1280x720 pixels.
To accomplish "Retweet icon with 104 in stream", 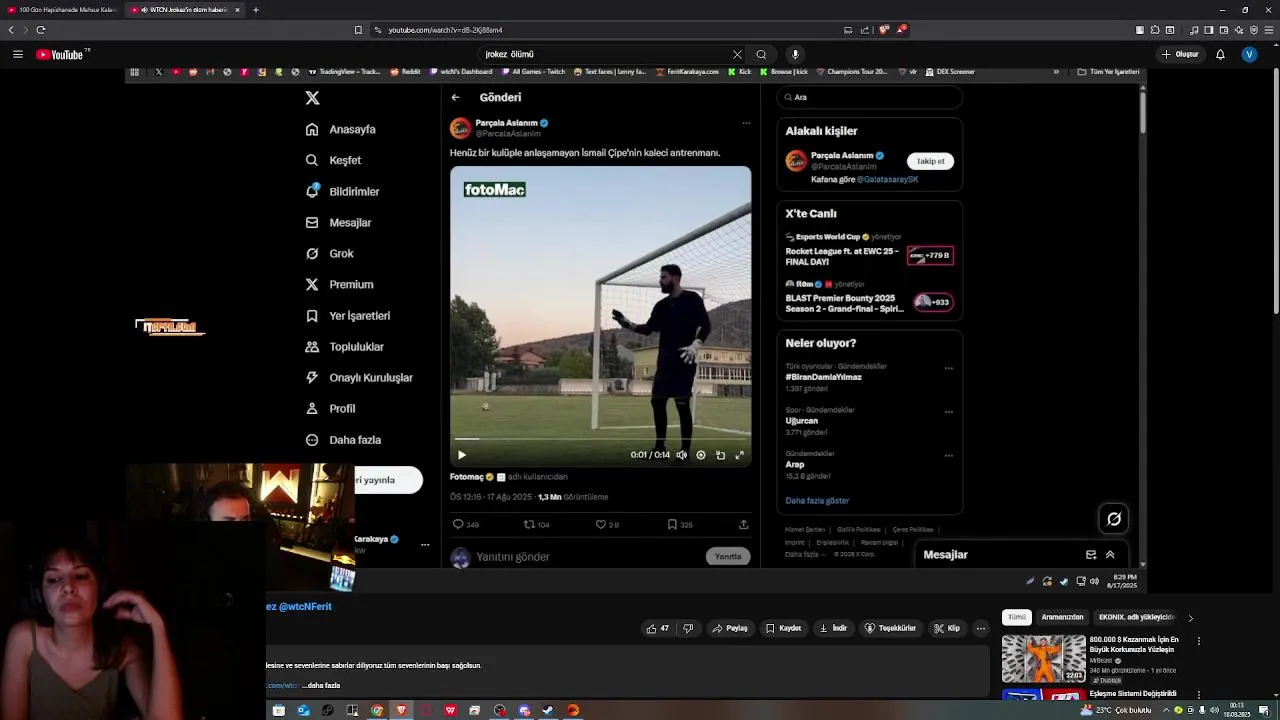I will pyautogui.click(x=530, y=524).
